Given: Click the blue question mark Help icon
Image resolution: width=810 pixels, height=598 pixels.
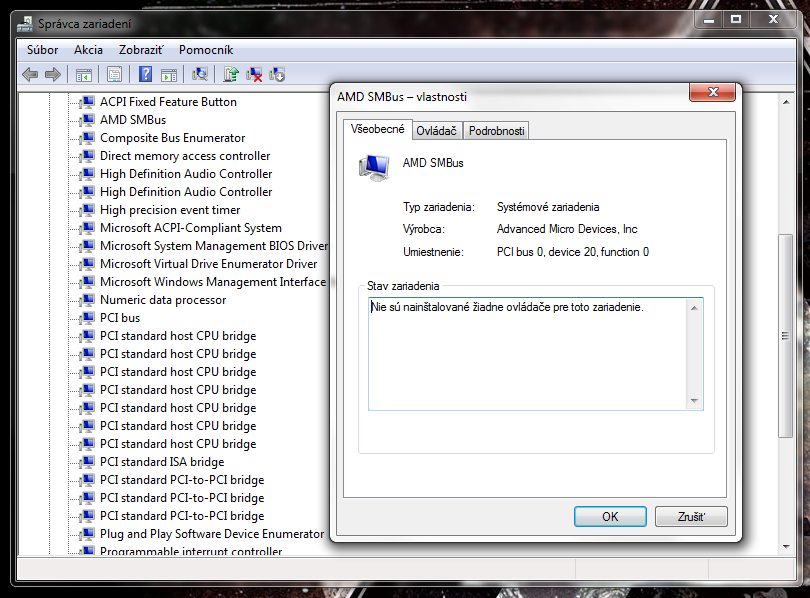Looking at the screenshot, I should point(146,74).
